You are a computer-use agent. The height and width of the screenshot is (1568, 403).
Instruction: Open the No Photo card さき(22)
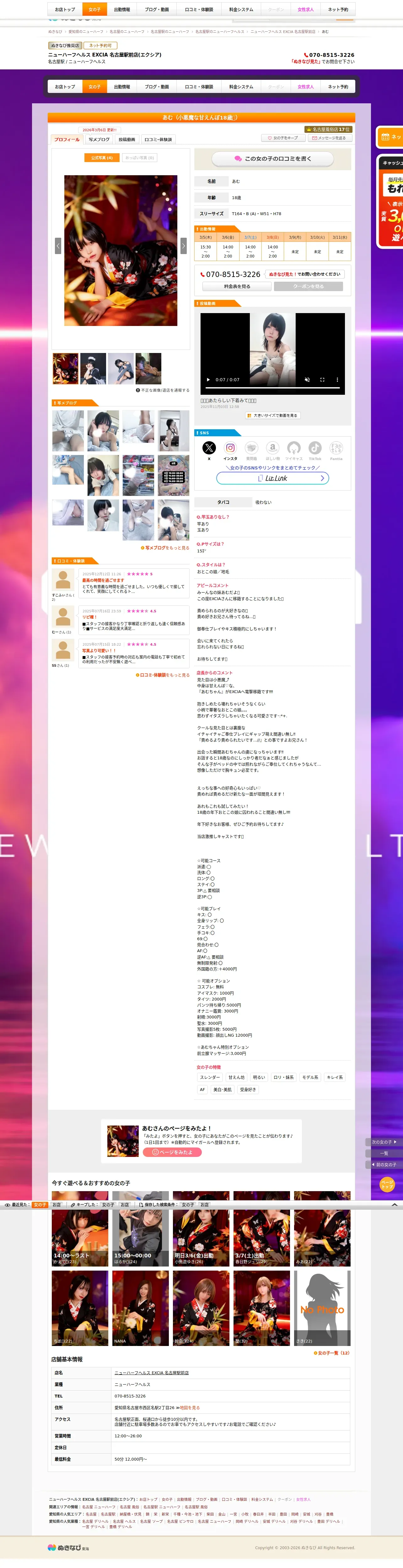coord(322,1308)
